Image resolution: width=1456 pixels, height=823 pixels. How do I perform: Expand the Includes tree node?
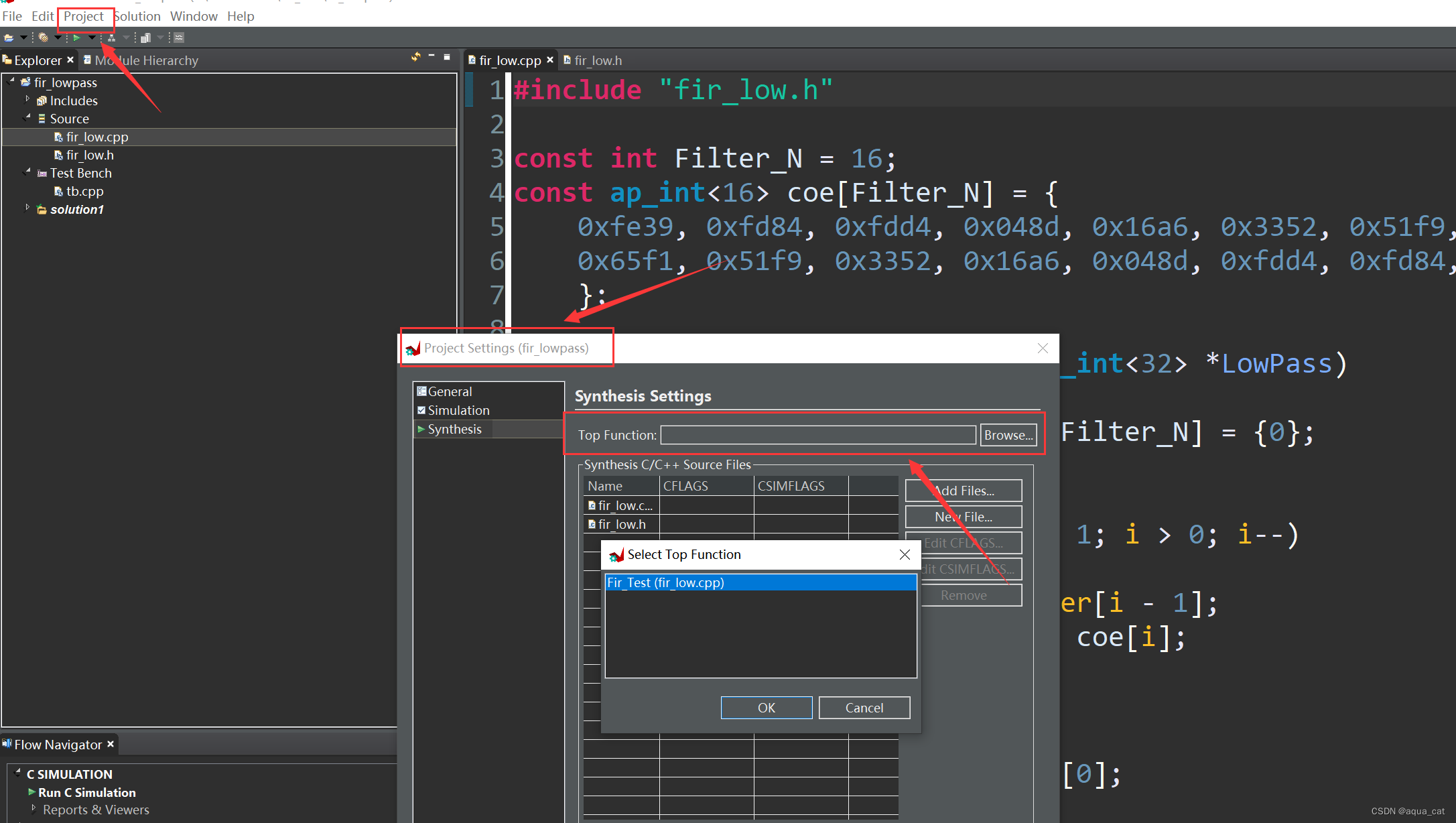point(27,99)
